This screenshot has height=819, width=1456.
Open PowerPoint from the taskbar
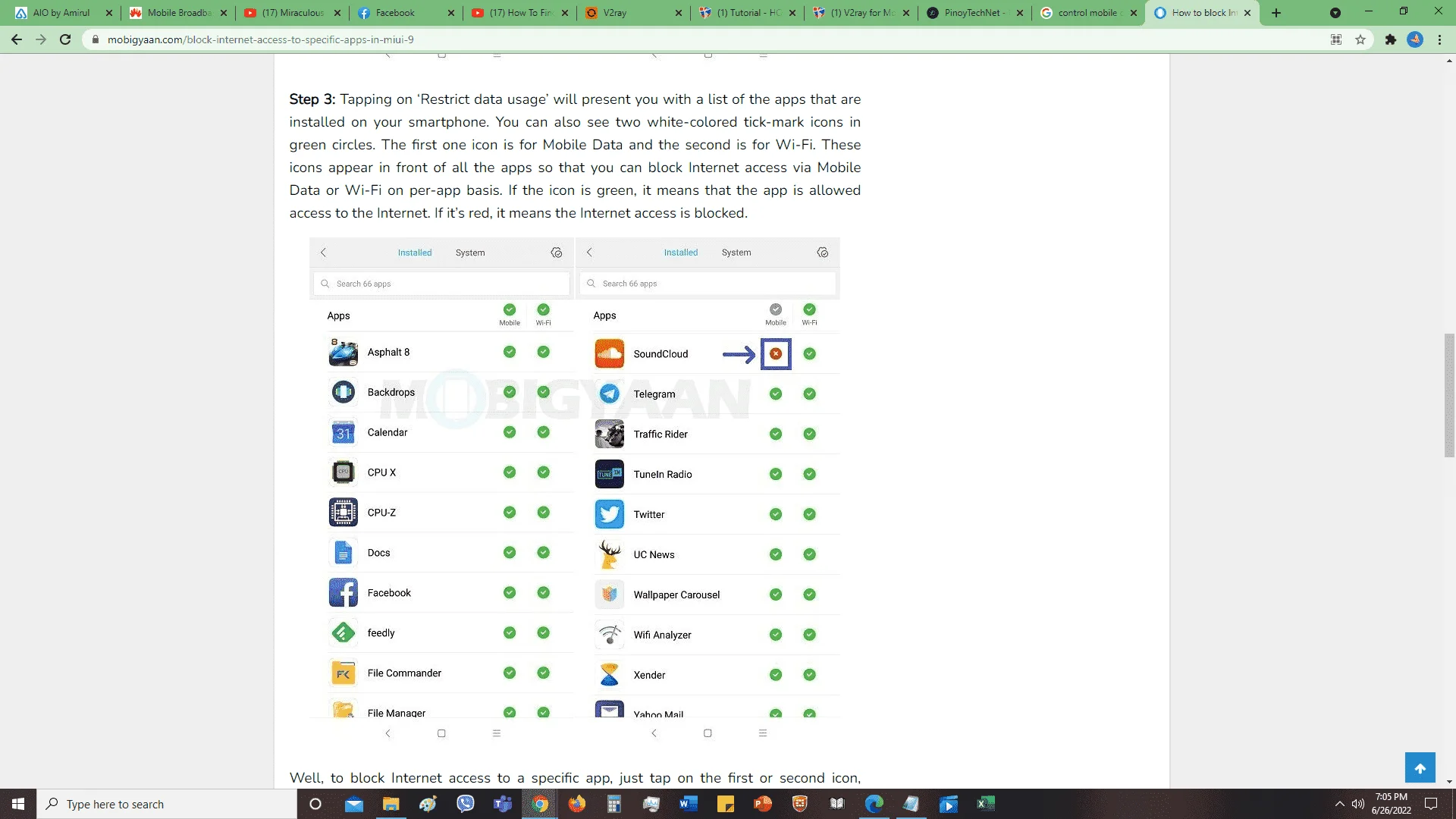[x=763, y=804]
